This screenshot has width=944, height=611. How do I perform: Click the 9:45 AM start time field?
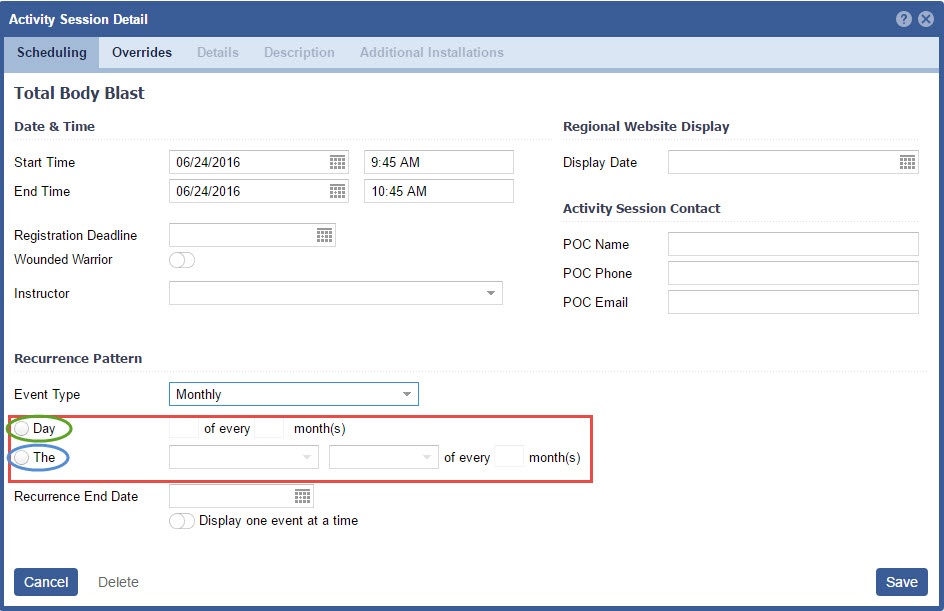pyautogui.click(x=438, y=162)
